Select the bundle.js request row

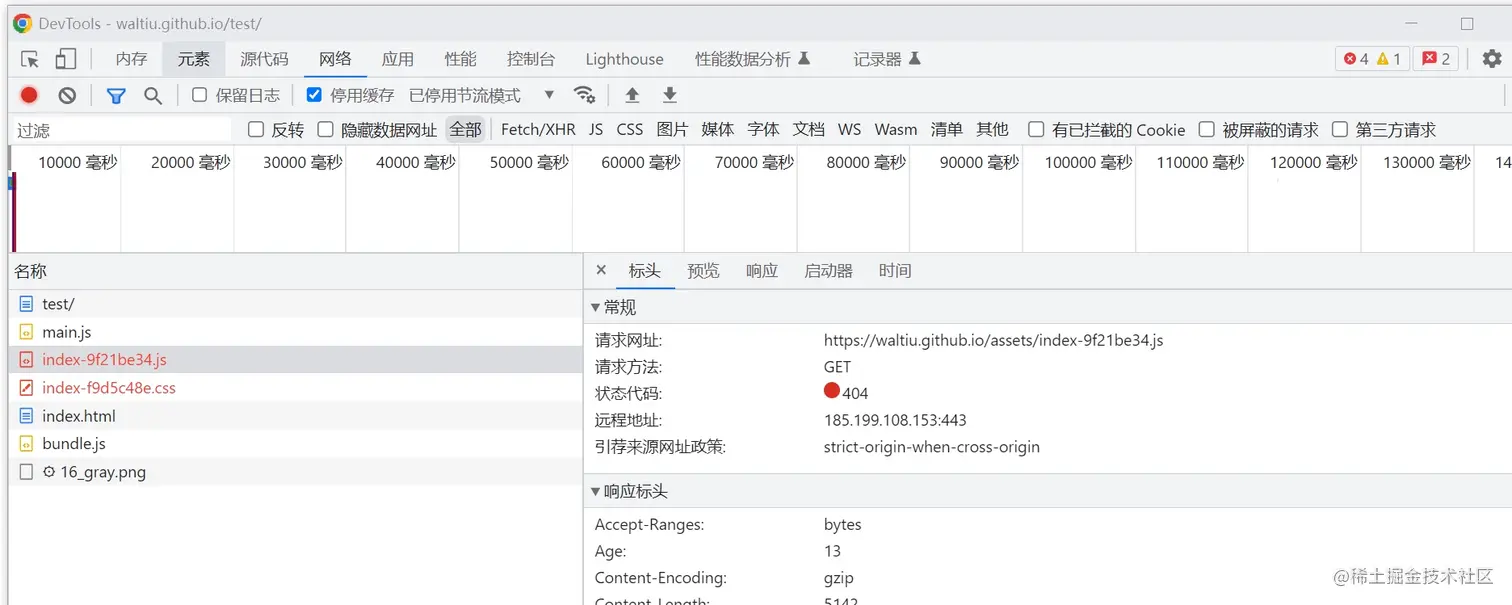pos(295,444)
